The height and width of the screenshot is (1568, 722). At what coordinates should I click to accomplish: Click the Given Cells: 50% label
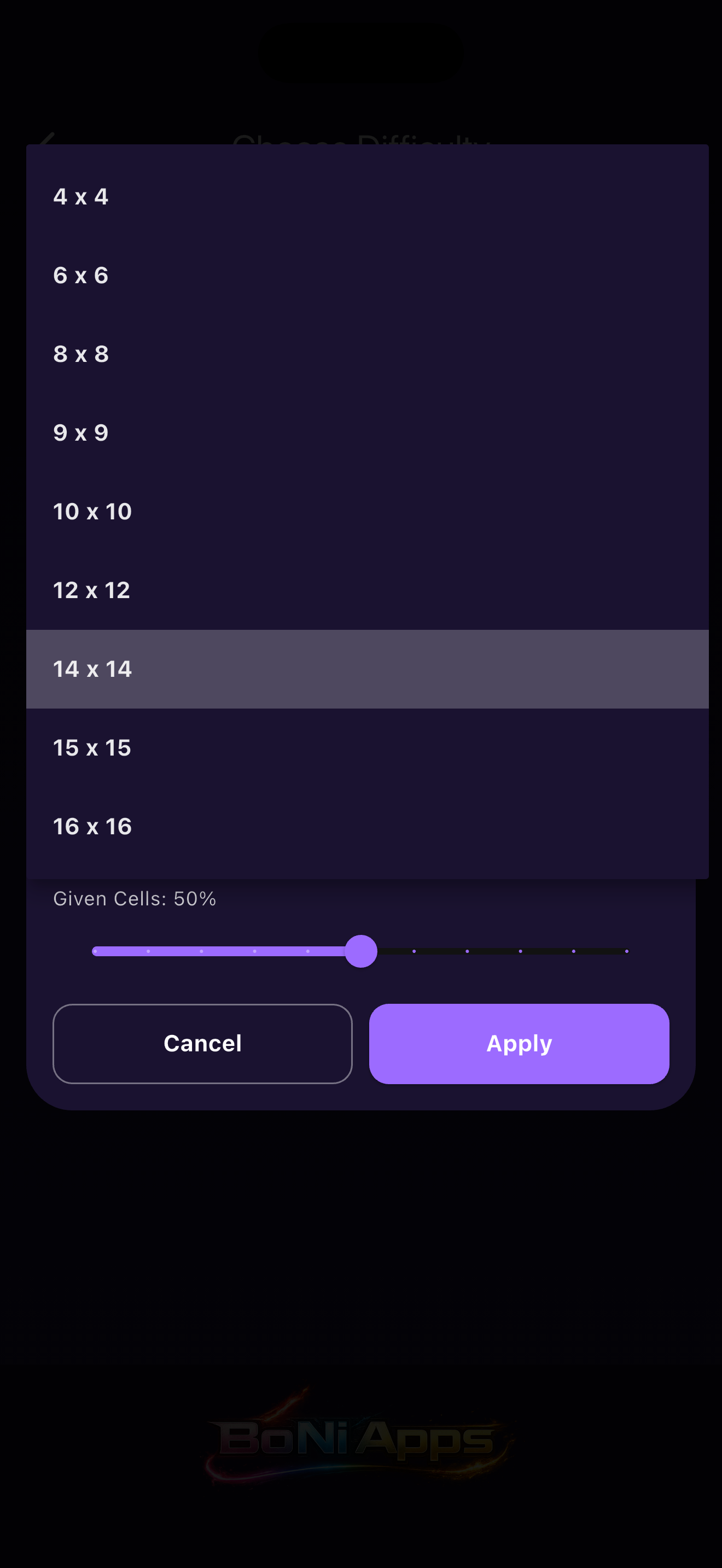coord(135,898)
